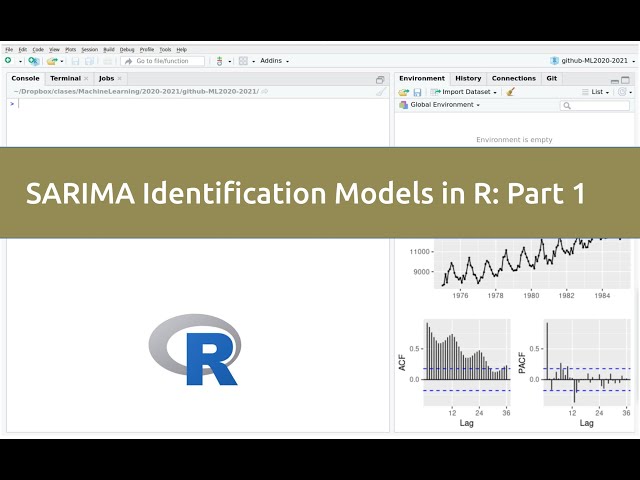Open the panes layout dropdown arrow
The image size is (640, 480).
click(x=253, y=62)
